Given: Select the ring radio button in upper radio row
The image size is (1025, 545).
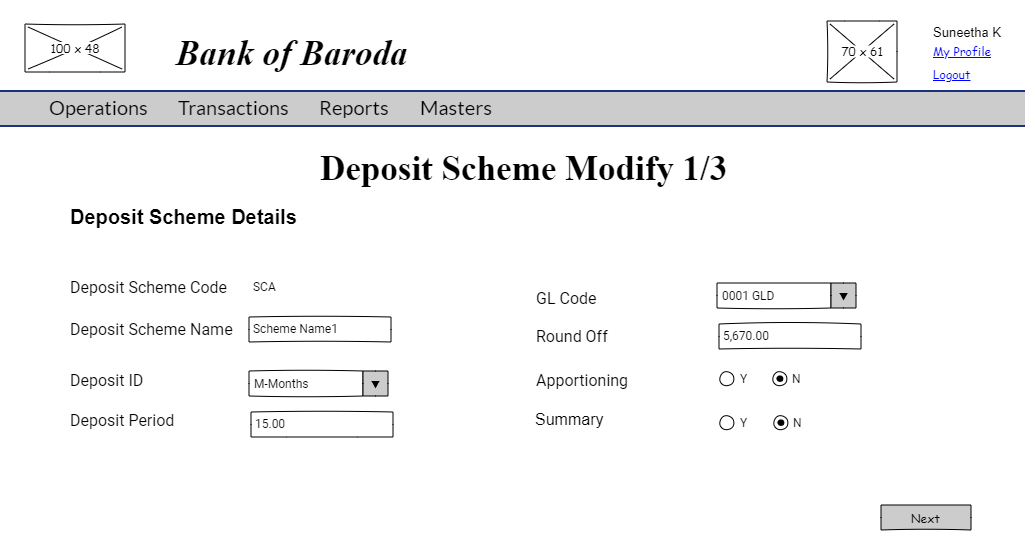Looking at the screenshot, I should [x=780, y=379].
